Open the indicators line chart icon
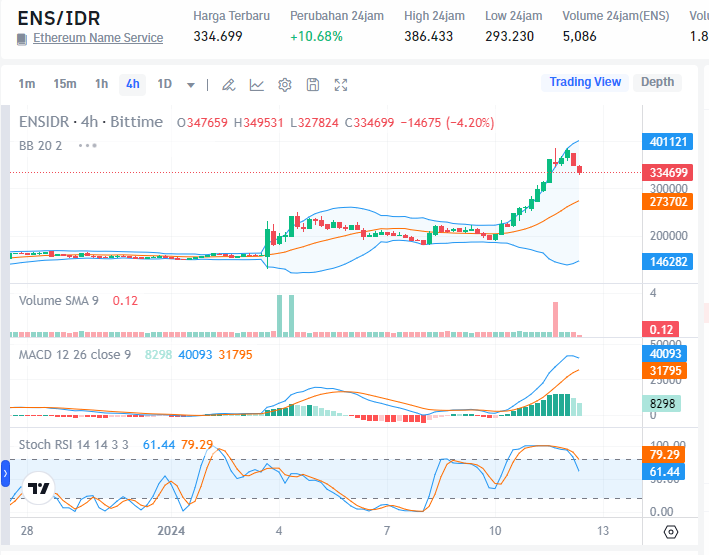The height and width of the screenshot is (555, 709). tap(257, 85)
